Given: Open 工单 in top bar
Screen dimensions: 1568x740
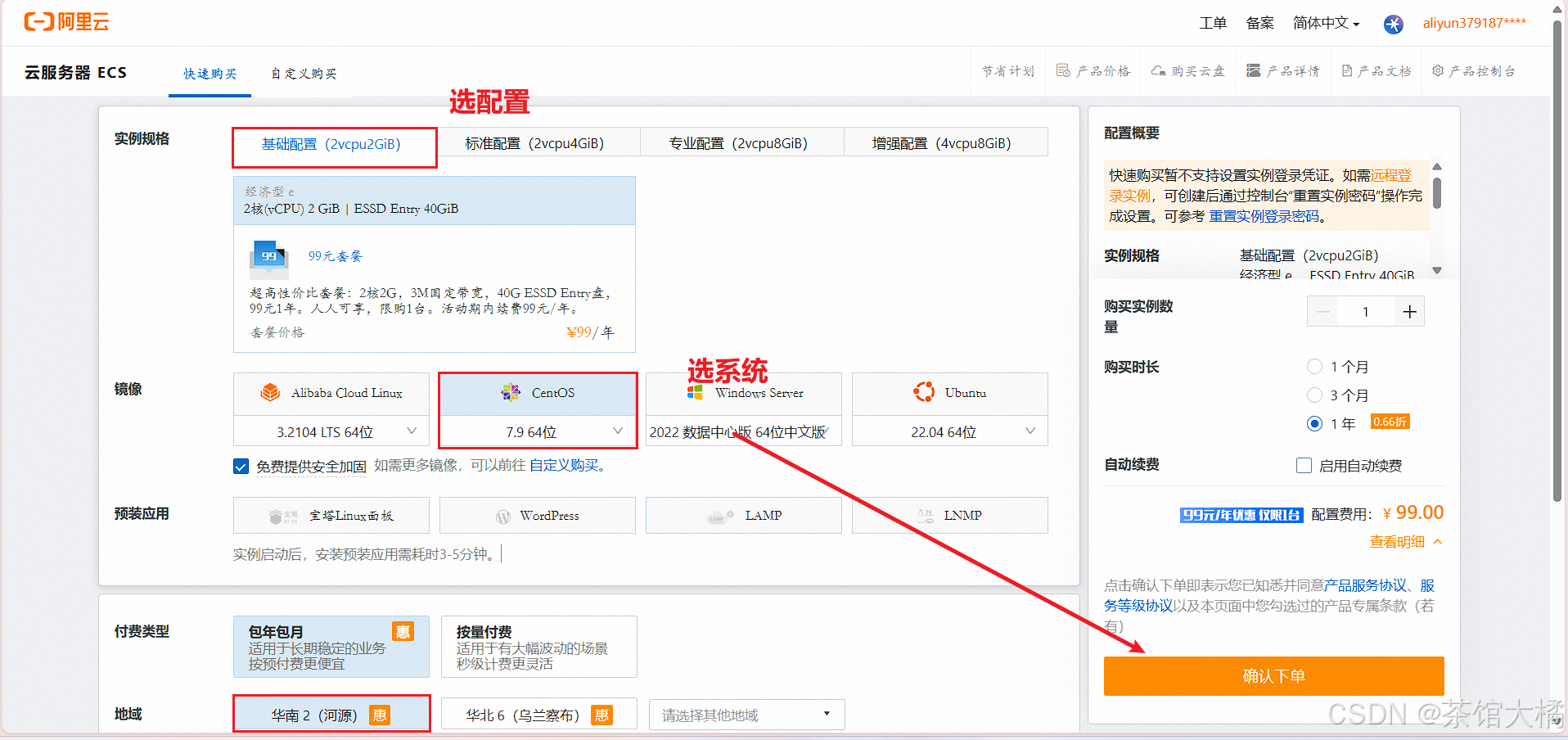Looking at the screenshot, I should tap(1213, 23).
